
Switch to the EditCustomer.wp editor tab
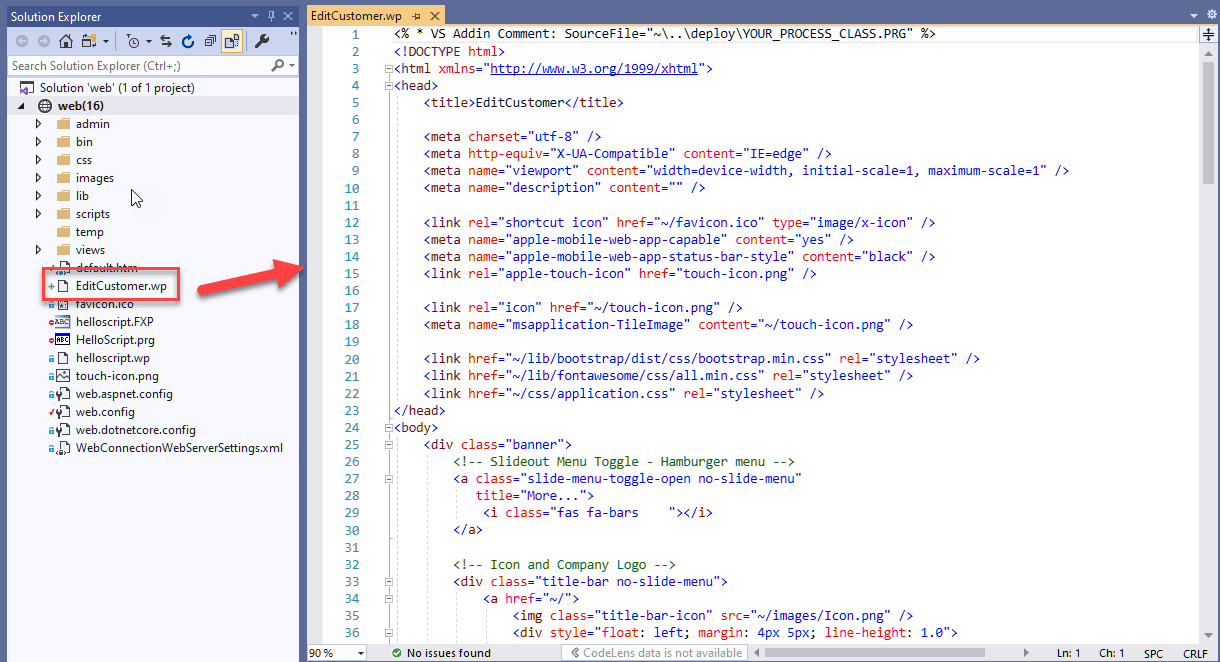pos(358,16)
